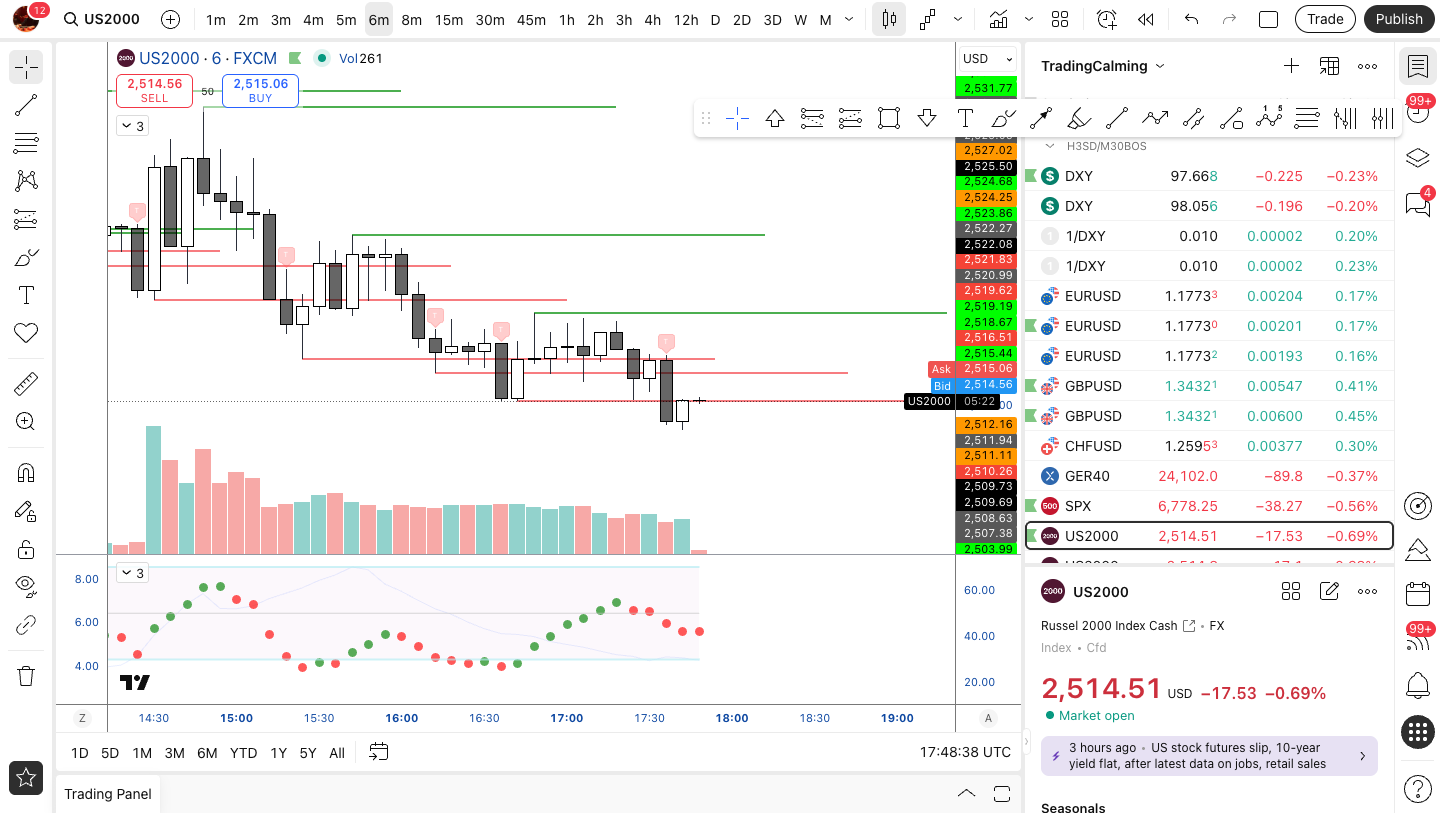Screen dimensions: 1440x813
Task: Open the Help Center question mark icon
Action: (x=1417, y=788)
